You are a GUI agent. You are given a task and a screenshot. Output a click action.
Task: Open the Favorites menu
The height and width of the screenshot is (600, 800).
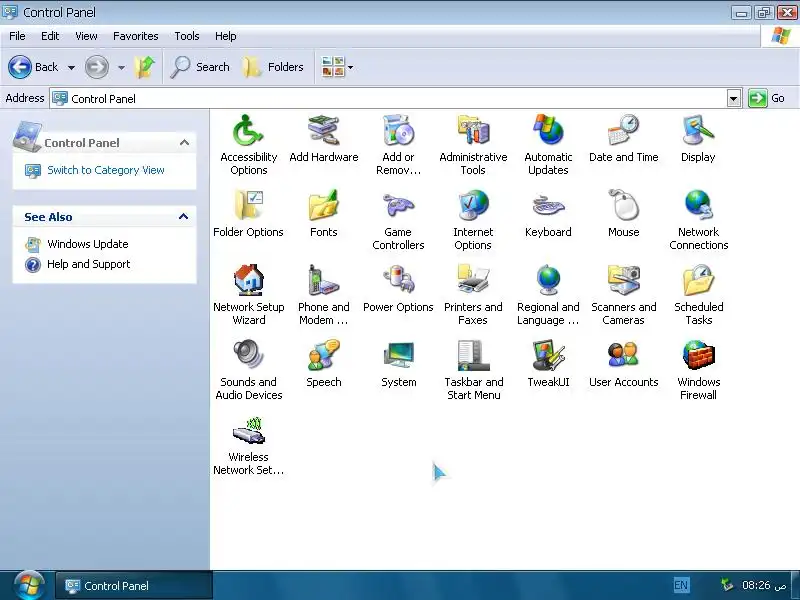tap(136, 36)
